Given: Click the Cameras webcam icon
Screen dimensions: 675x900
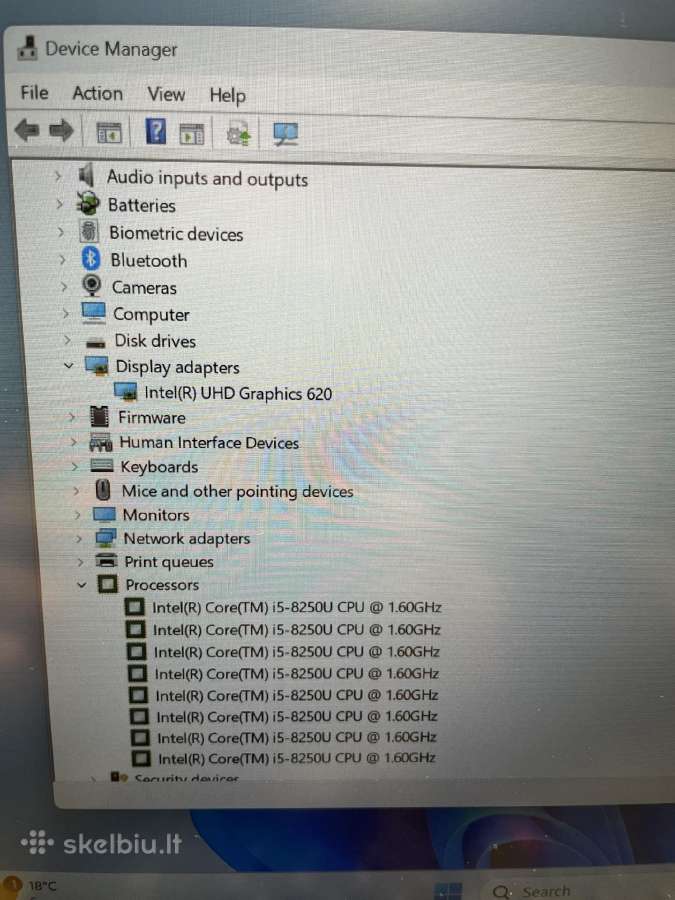Looking at the screenshot, I should point(91,285).
